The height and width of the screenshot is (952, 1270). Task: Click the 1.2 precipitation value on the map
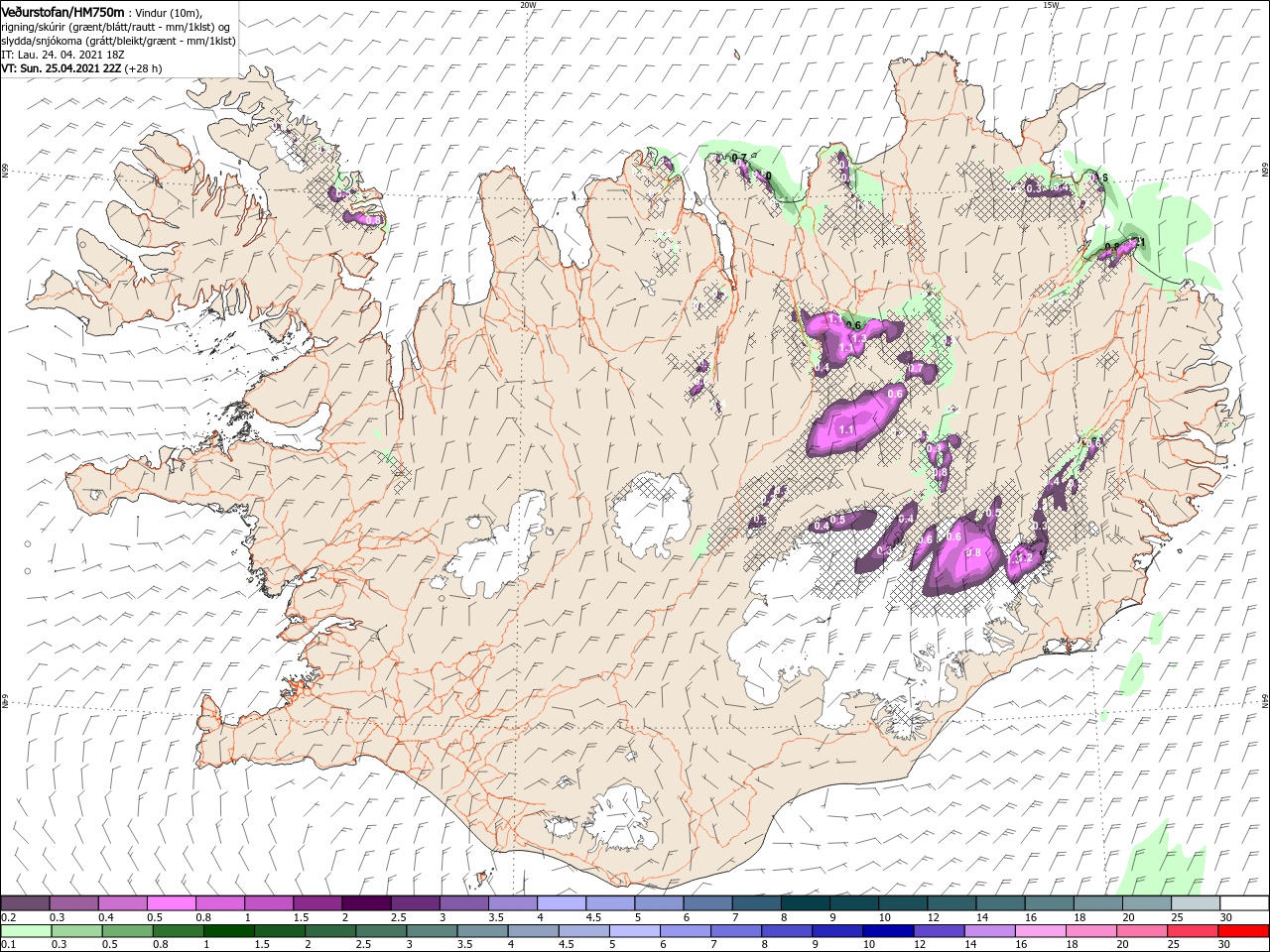(x=1025, y=558)
